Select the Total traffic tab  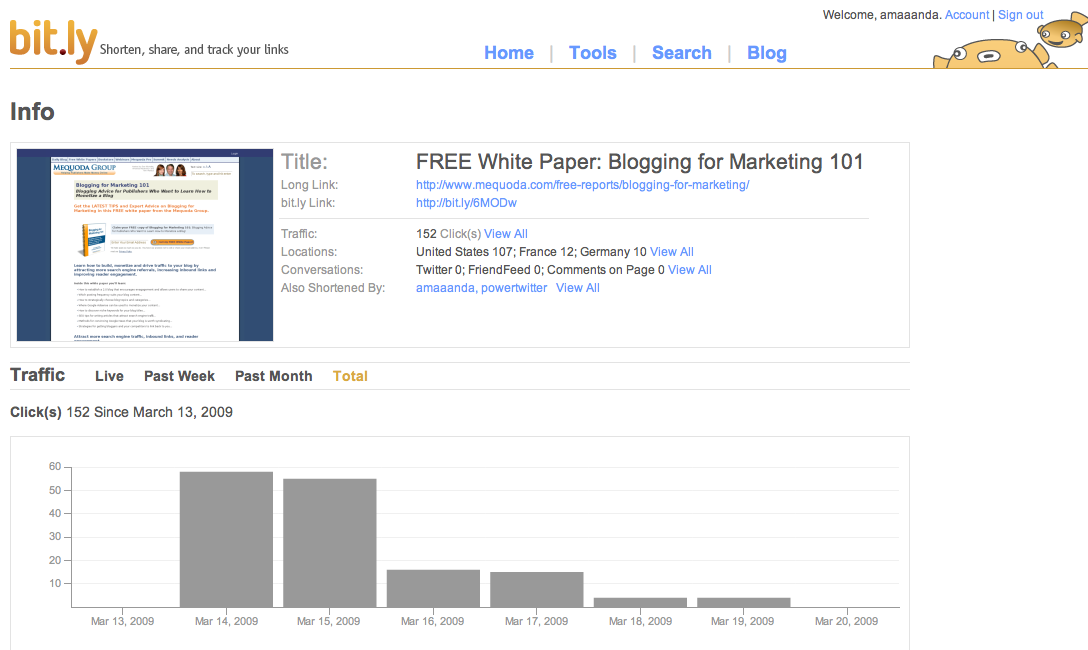click(350, 376)
